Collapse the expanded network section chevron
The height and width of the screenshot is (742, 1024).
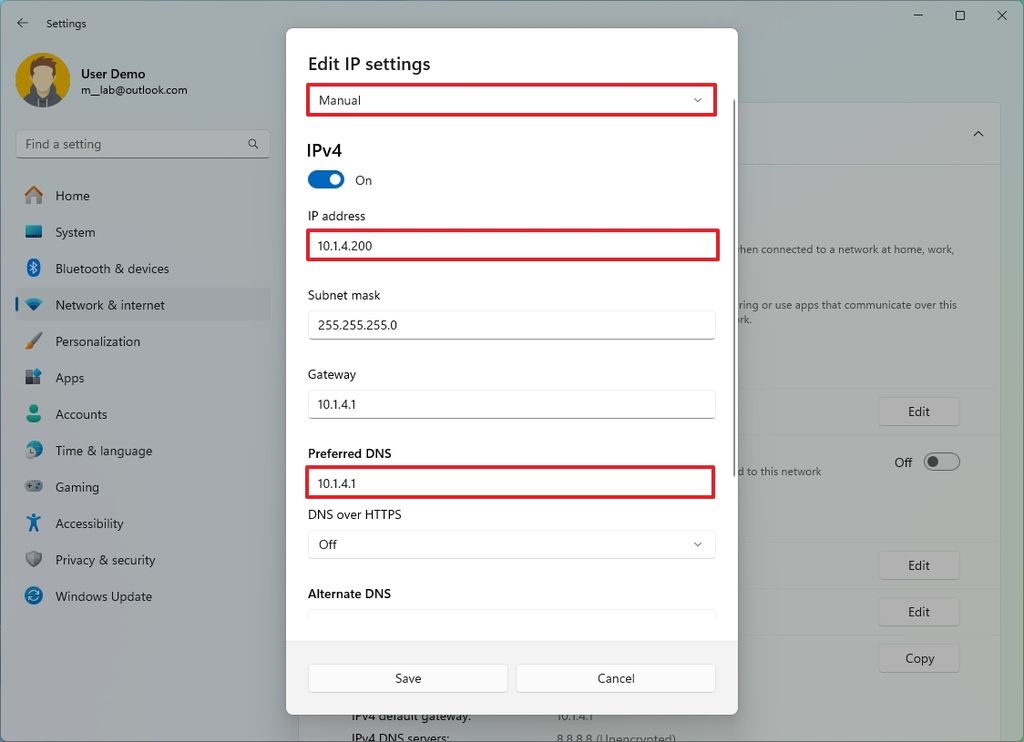pos(978,132)
